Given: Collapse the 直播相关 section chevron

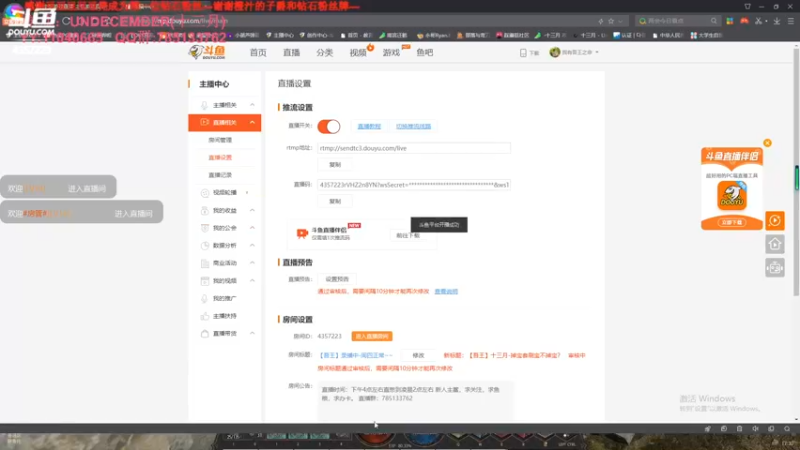Looking at the screenshot, I should (252, 122).
